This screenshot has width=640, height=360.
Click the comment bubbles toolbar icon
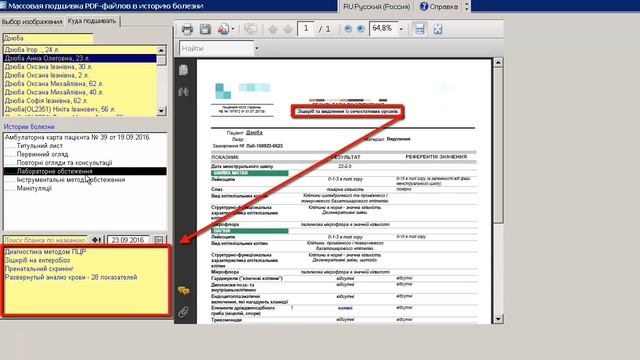[250, 29]
